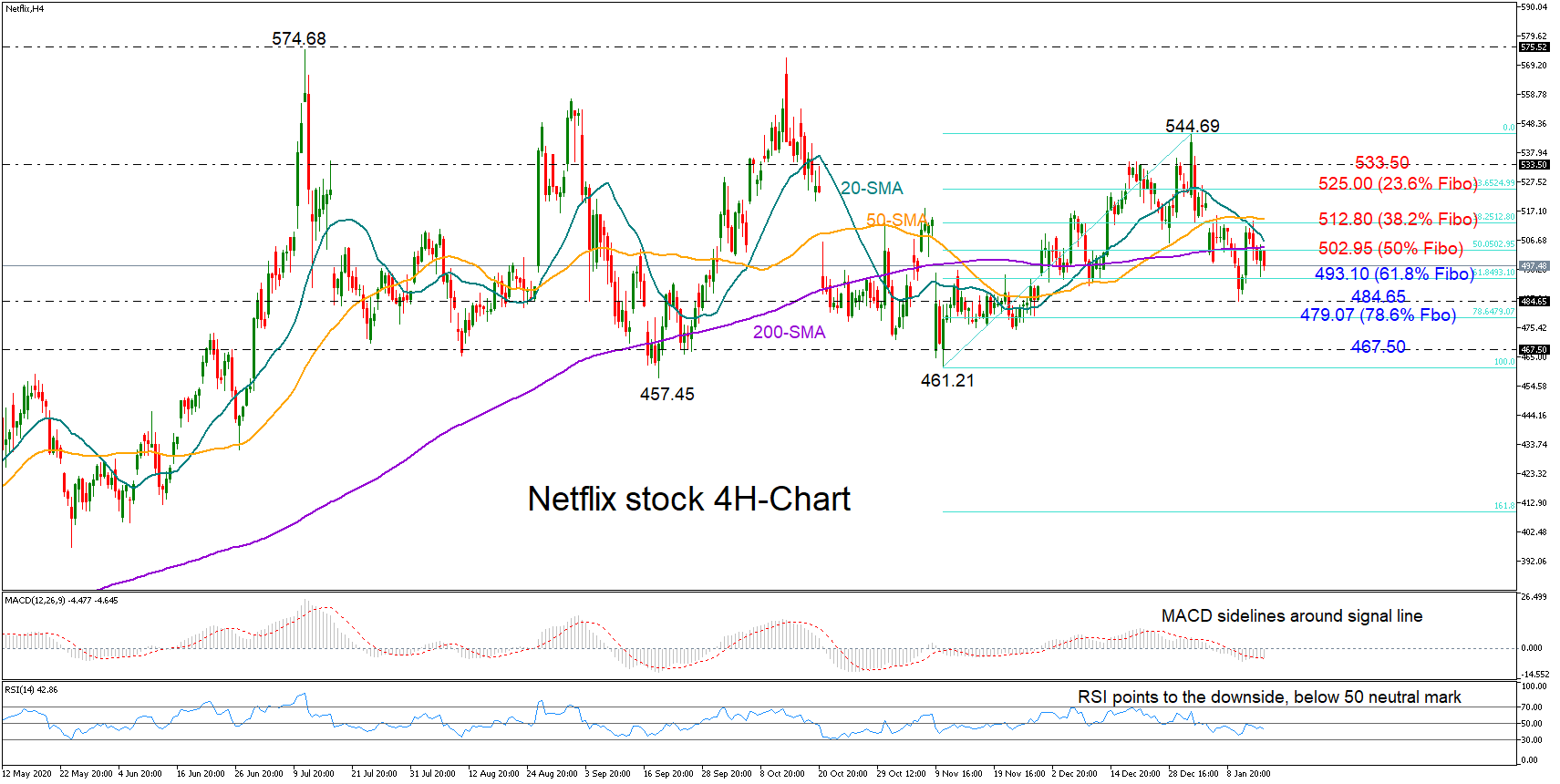Click the "31 Jul 20:00" date label
Viewport: 1560px width, 784px height.
[x=432, y=774]
